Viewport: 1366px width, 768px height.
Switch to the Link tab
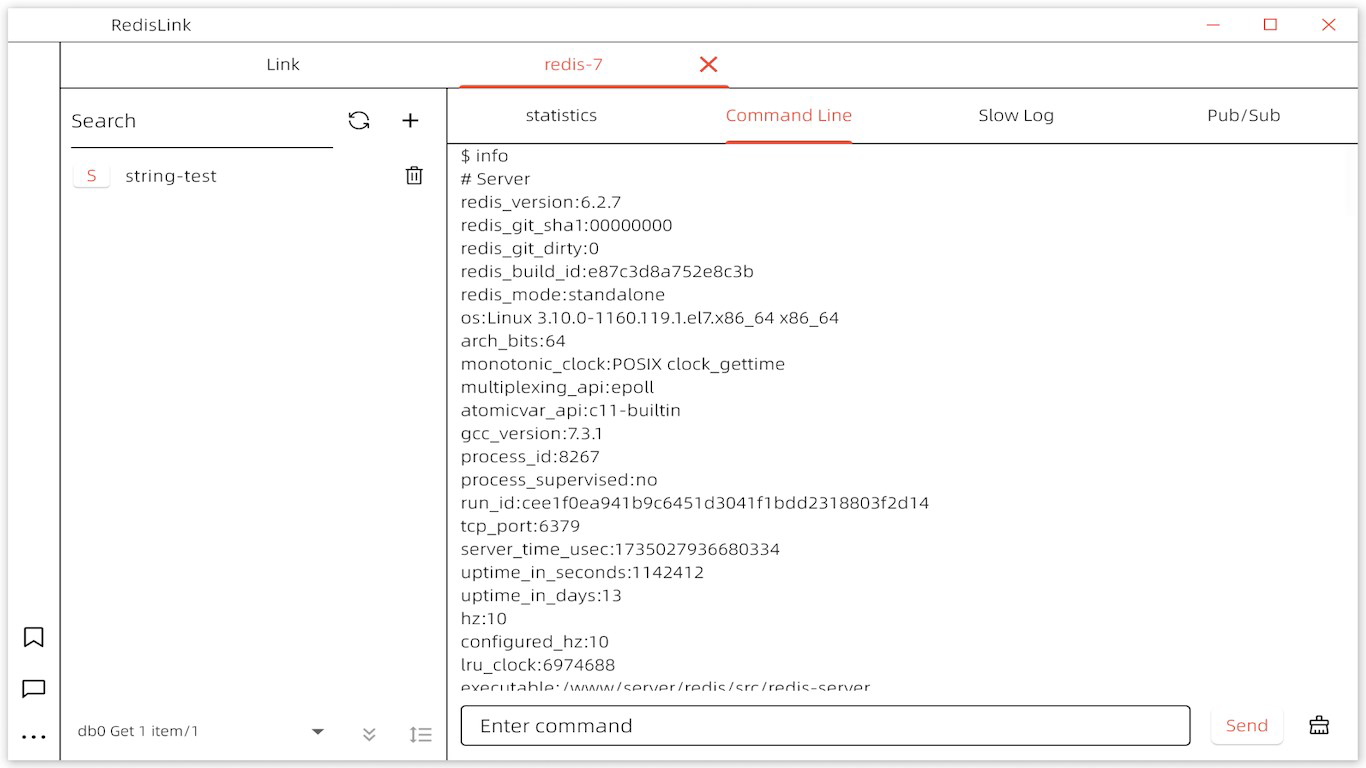[283, 65]
